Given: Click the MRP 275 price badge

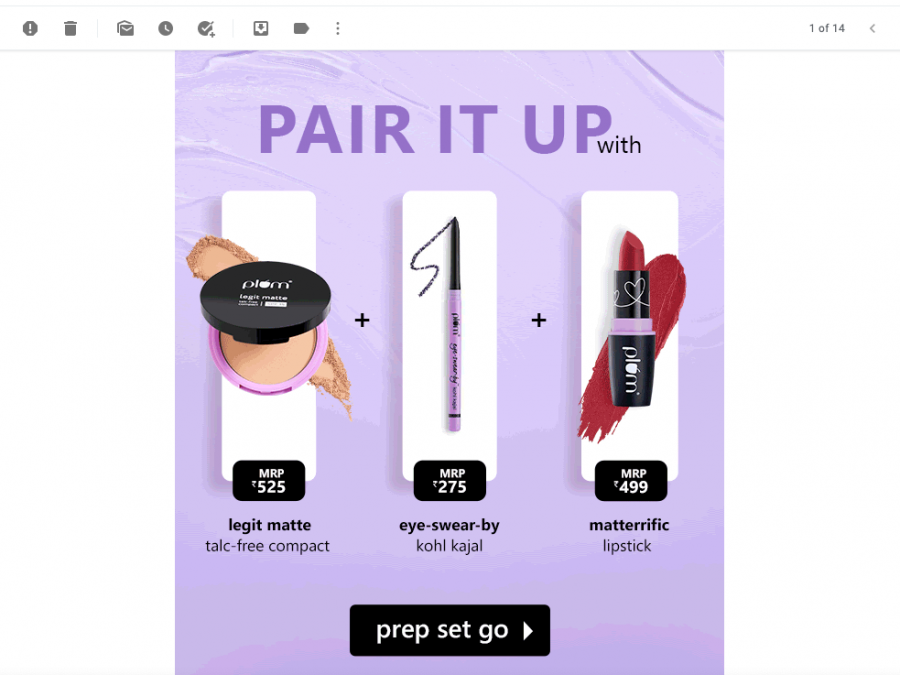Looking at the screenshot, I should pyautogui.click(x=449, y=480).
